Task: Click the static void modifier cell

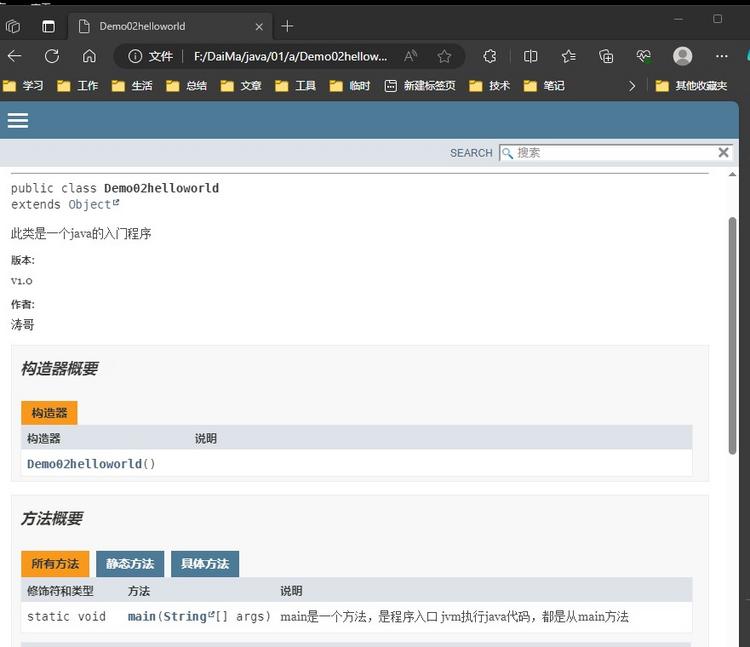Action: [x=66, y=616]
